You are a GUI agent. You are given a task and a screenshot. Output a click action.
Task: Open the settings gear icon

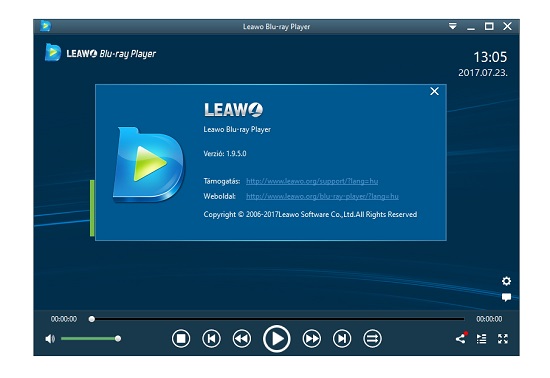click(506, 281)
